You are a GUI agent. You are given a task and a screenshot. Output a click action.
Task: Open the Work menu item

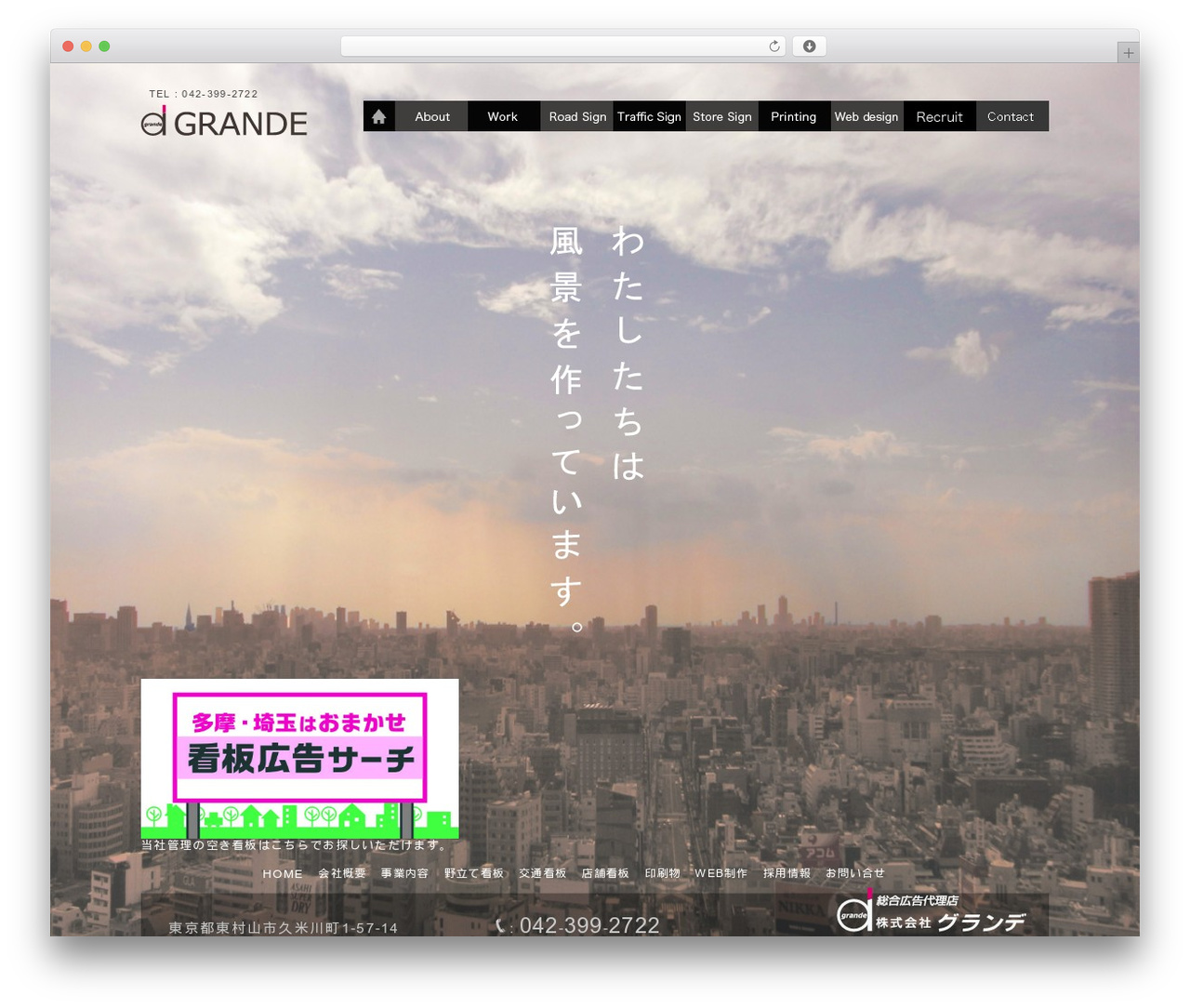click(503, 116)
